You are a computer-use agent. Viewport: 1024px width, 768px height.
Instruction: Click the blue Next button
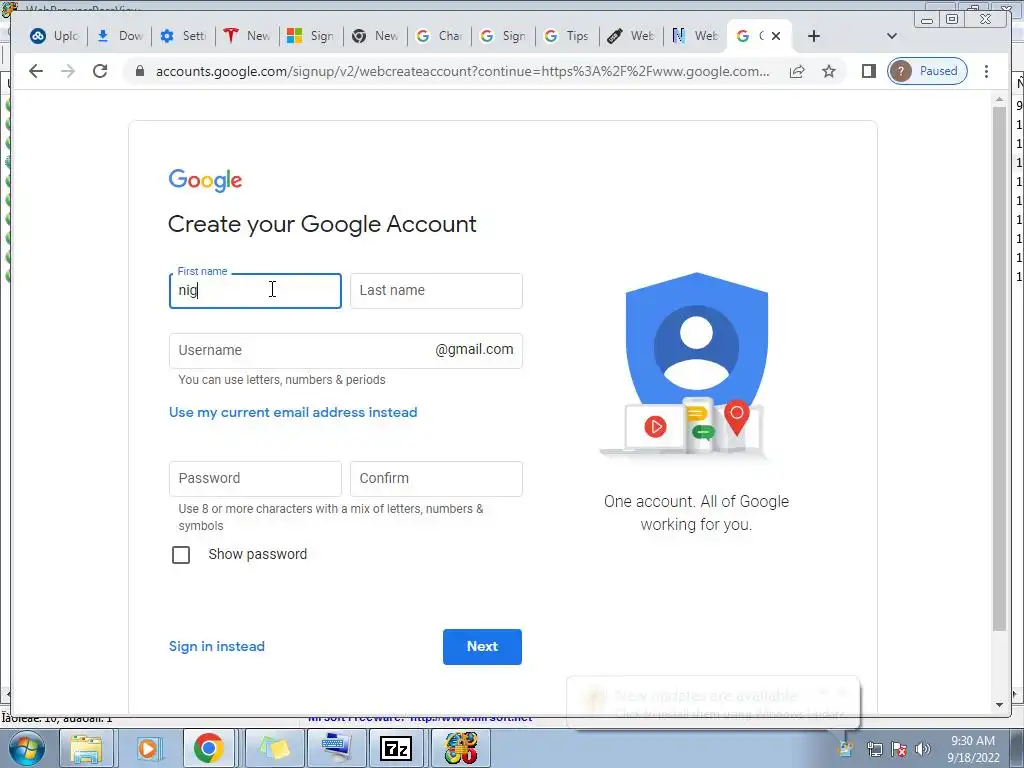482,647
